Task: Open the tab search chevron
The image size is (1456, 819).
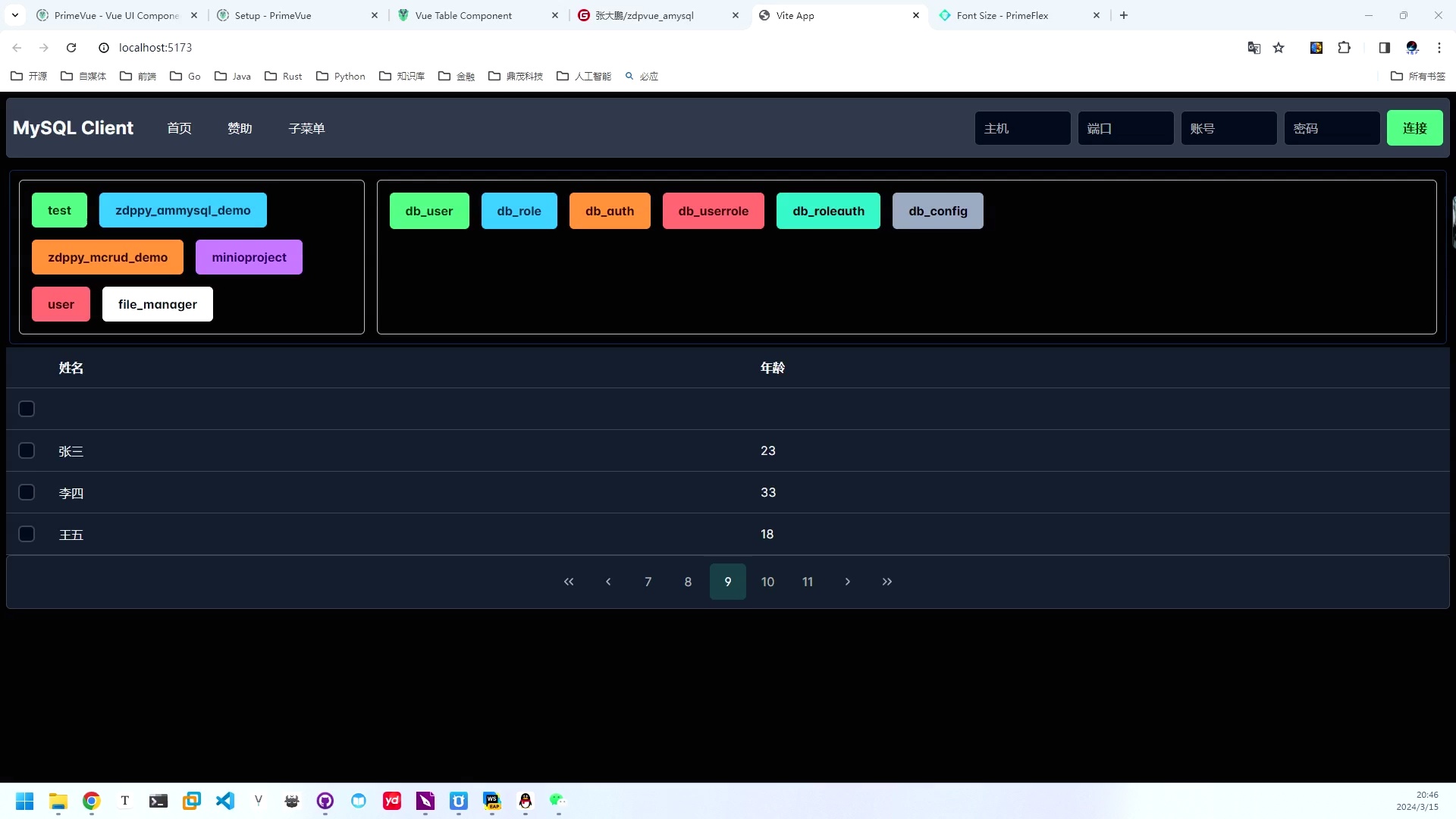Action: [x=14, y=14]
